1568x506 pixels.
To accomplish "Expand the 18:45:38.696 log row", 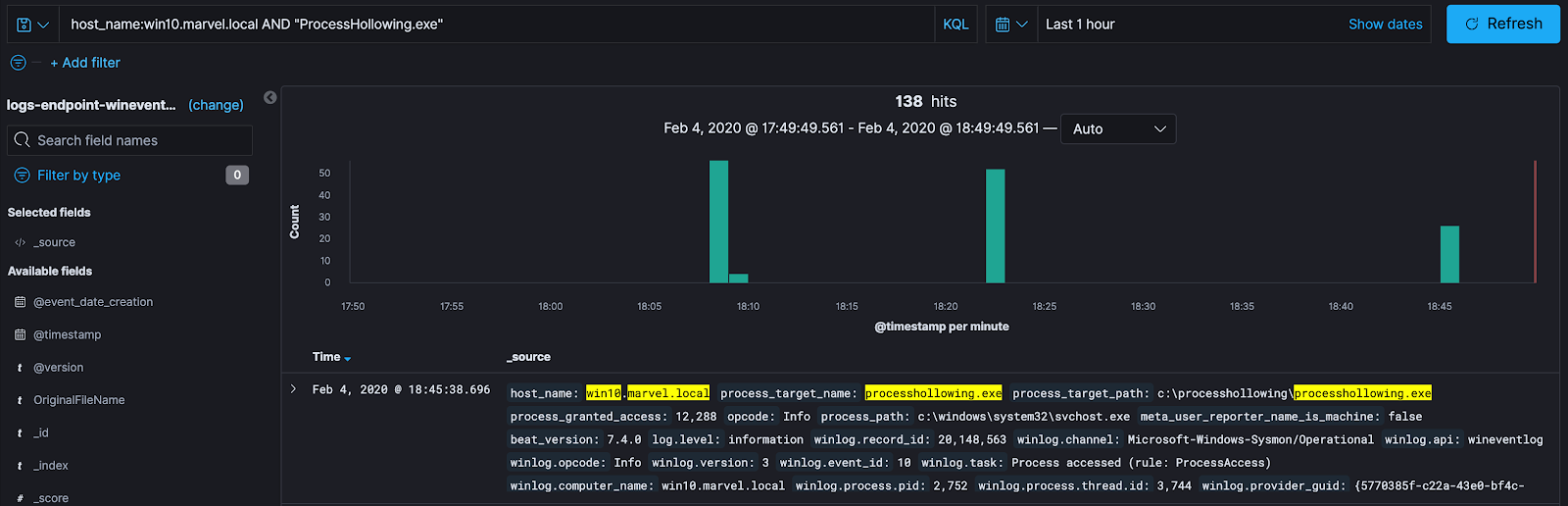I will [x=293, y=389].
